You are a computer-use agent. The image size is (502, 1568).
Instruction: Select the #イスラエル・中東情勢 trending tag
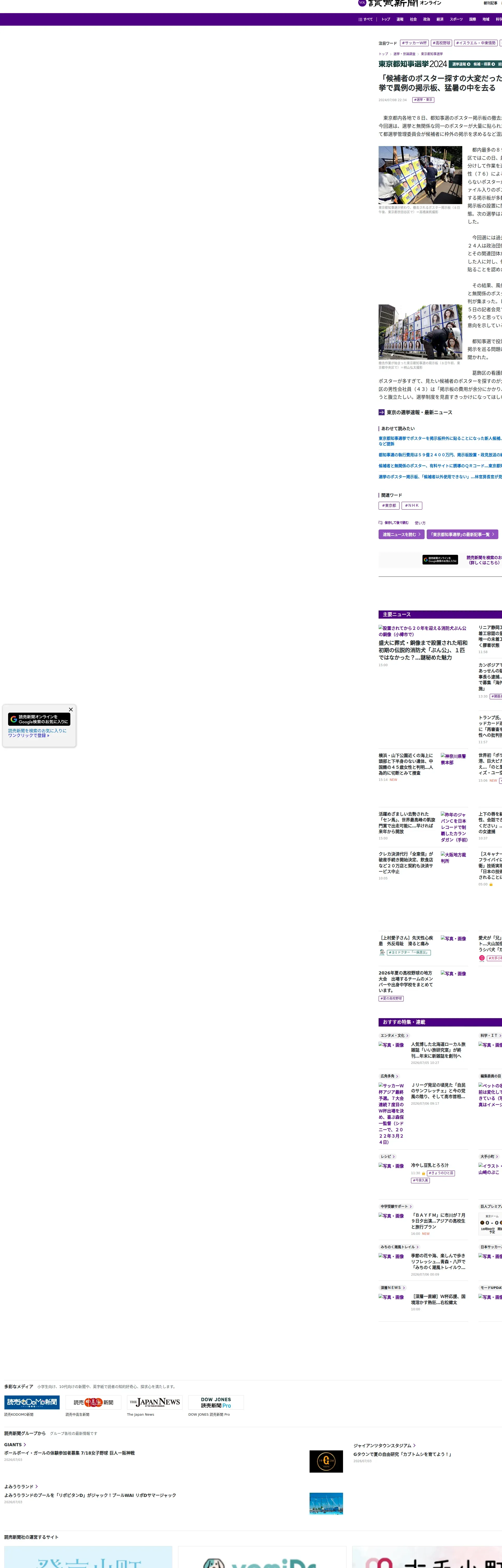476,43
